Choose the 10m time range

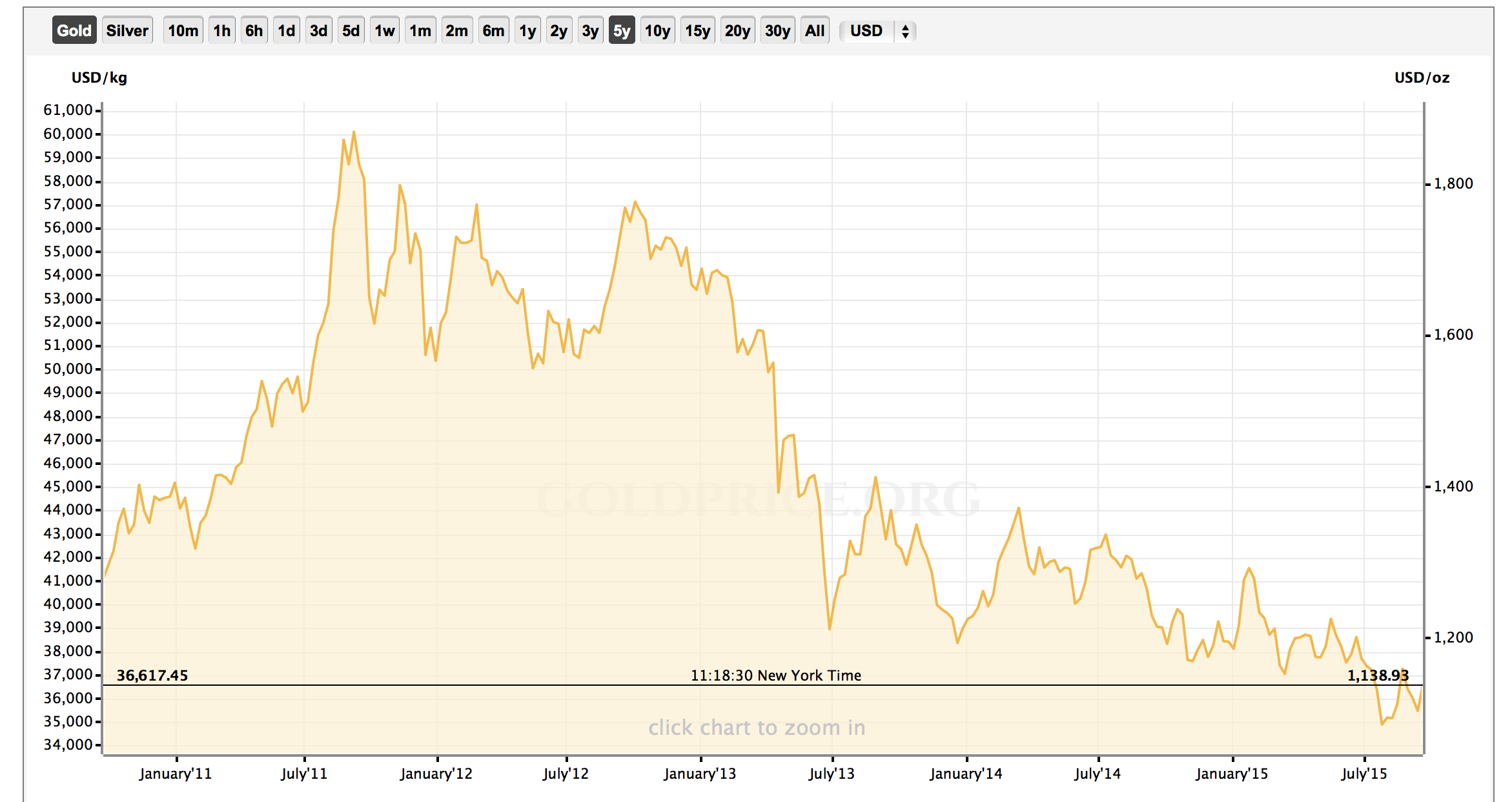tap(183, 30)
